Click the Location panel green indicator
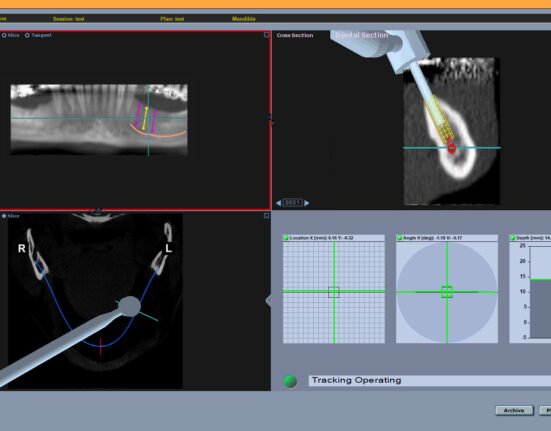This screenshot has width=551, height=431. point(286,238)
